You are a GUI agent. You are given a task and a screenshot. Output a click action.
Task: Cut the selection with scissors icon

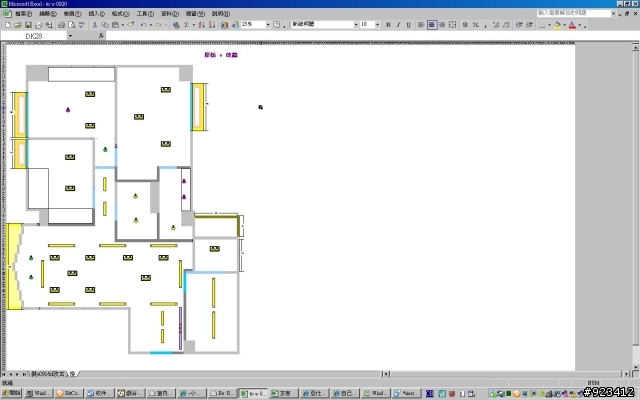[95, 25]
